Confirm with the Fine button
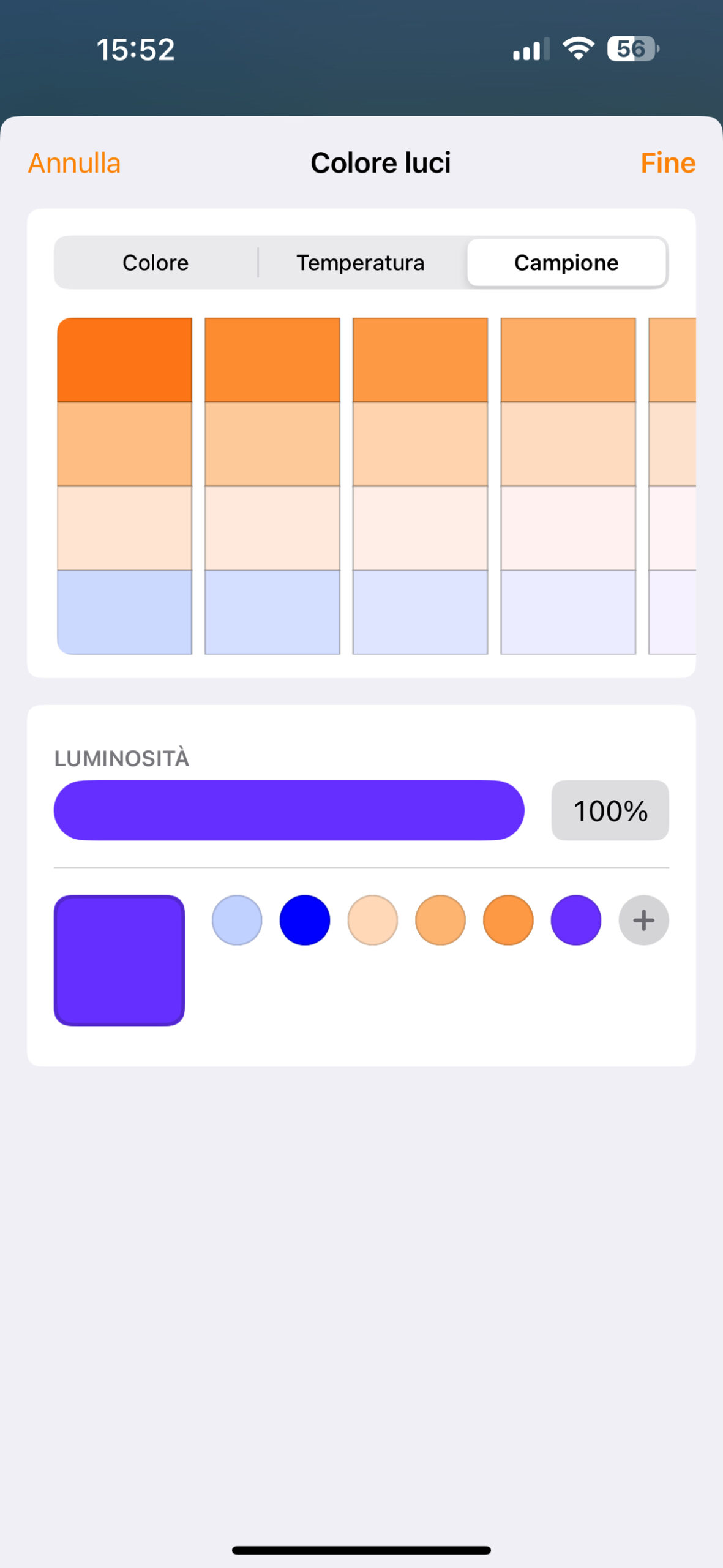This screenshot has width=723, height=1568. coord(667,163)
